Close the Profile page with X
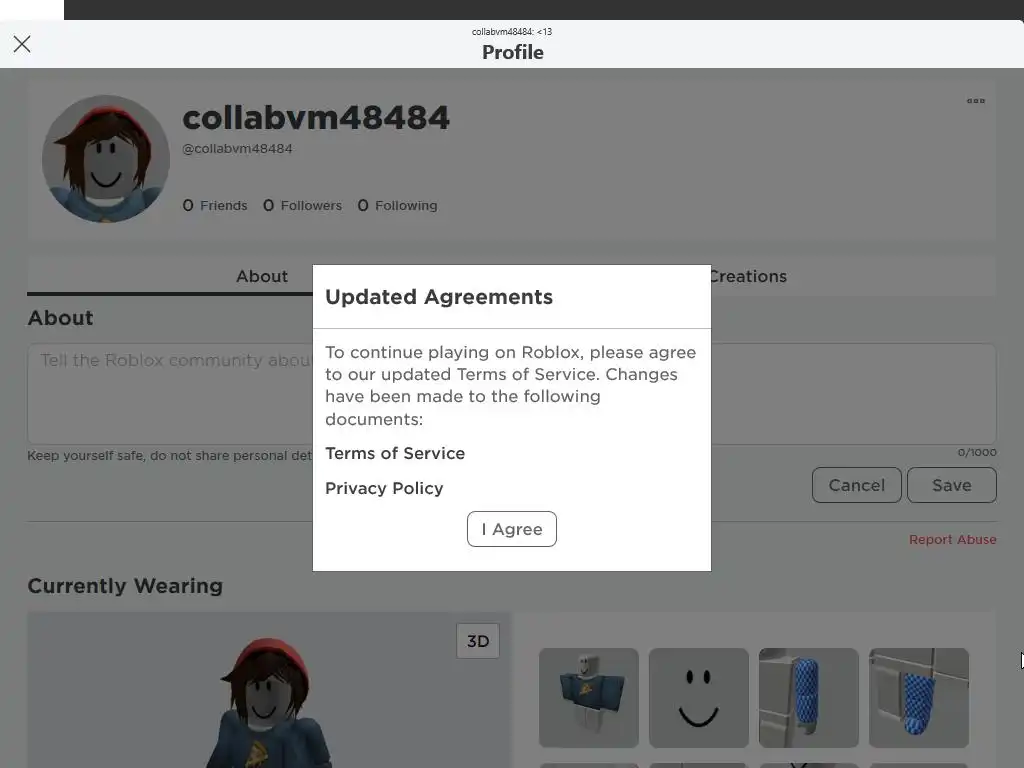The width and height of the screenshot is (1024, 768). click(22, 44)
